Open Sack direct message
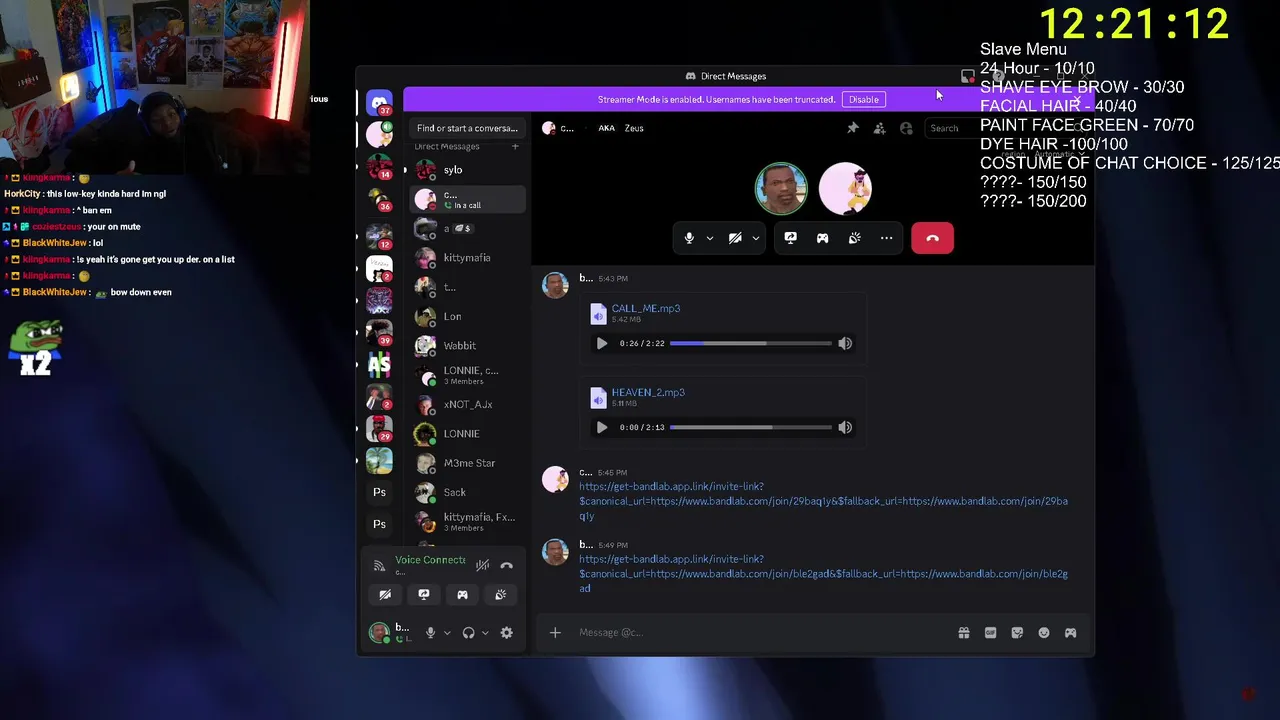This screenshot has width=1280, height=720. (467, 492)
